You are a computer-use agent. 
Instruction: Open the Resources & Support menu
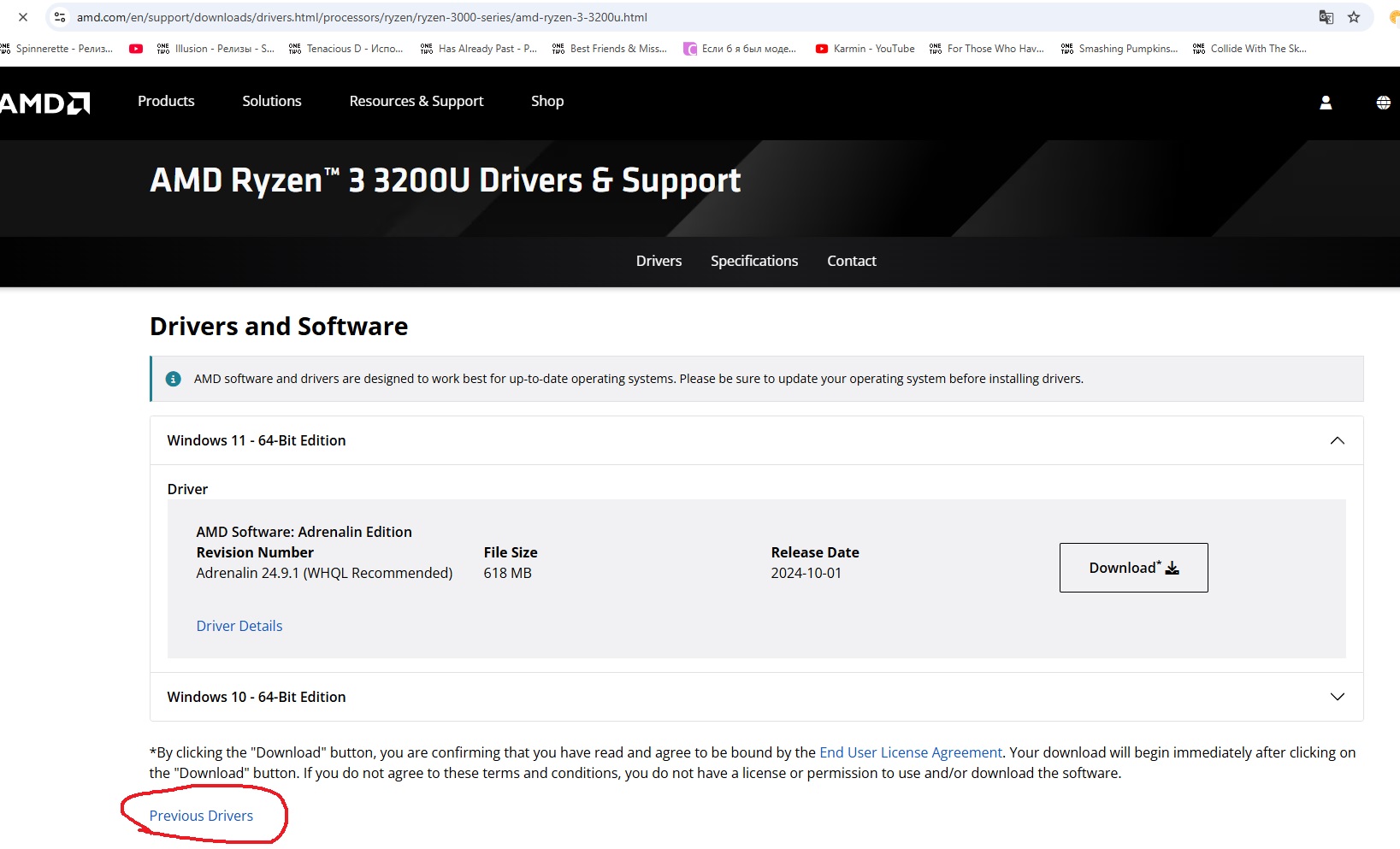click(416, 101)
